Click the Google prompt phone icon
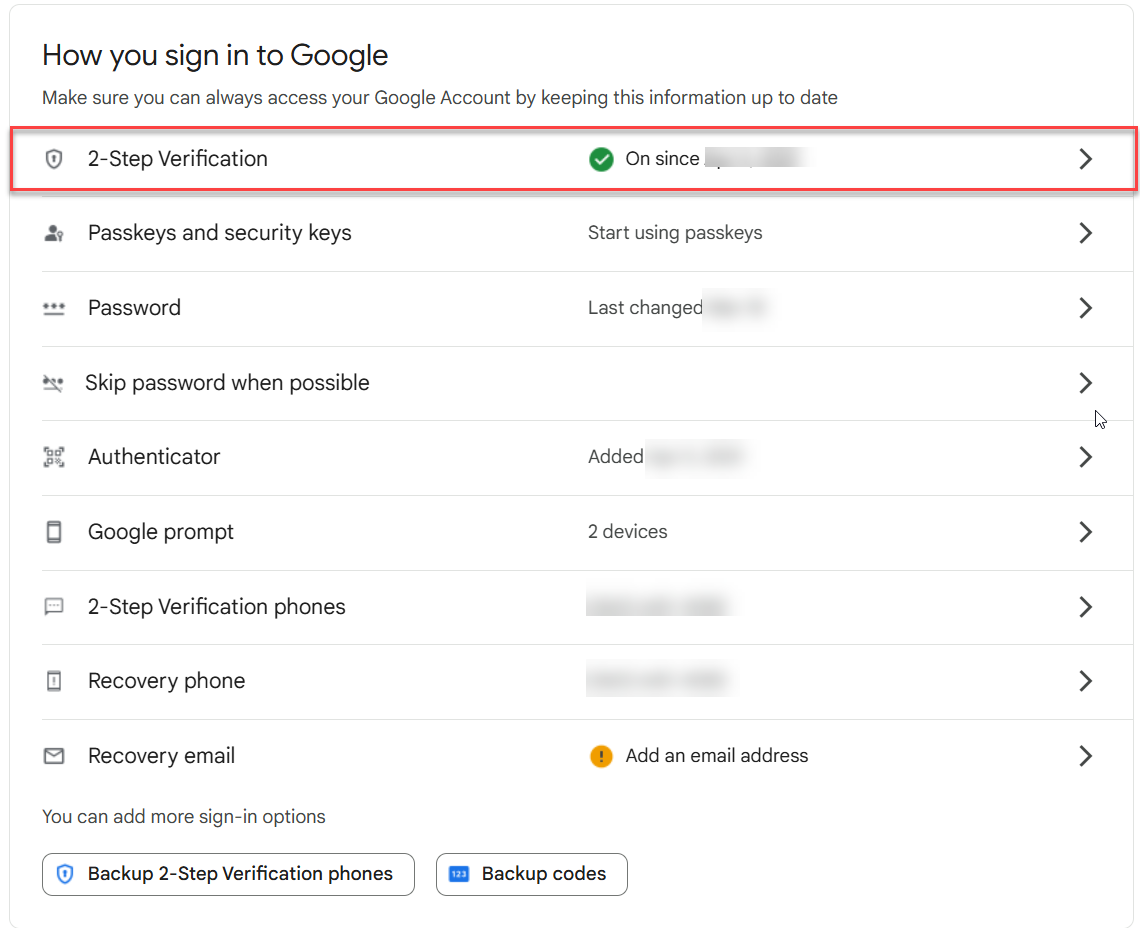 tap(54, 532)
